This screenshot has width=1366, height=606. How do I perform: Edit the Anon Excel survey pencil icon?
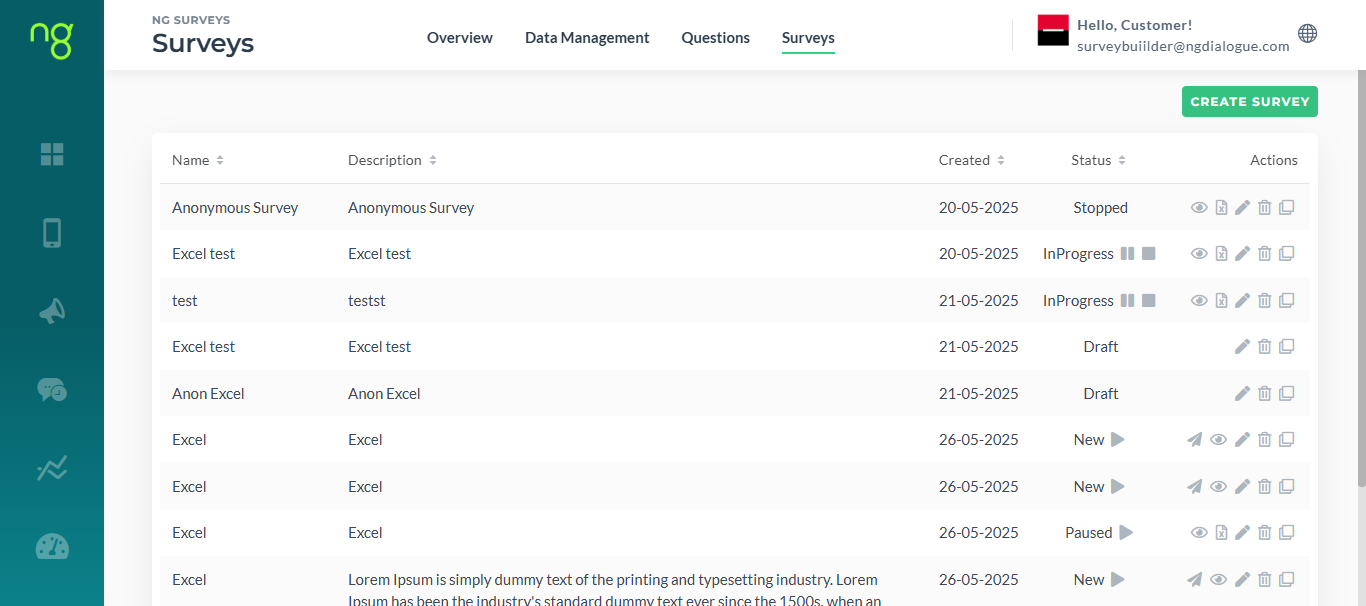(1242, 394)
